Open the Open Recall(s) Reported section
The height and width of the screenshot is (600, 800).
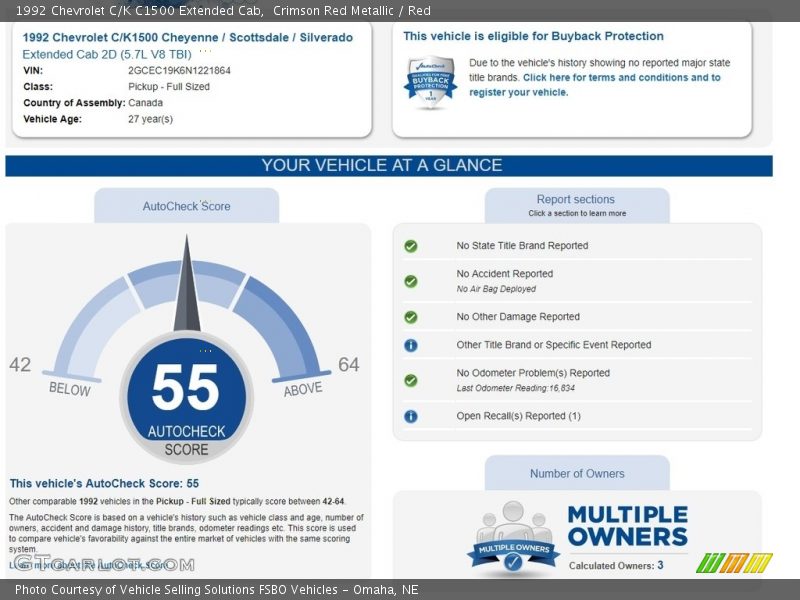pyautogui.click(x=518, y=416)
